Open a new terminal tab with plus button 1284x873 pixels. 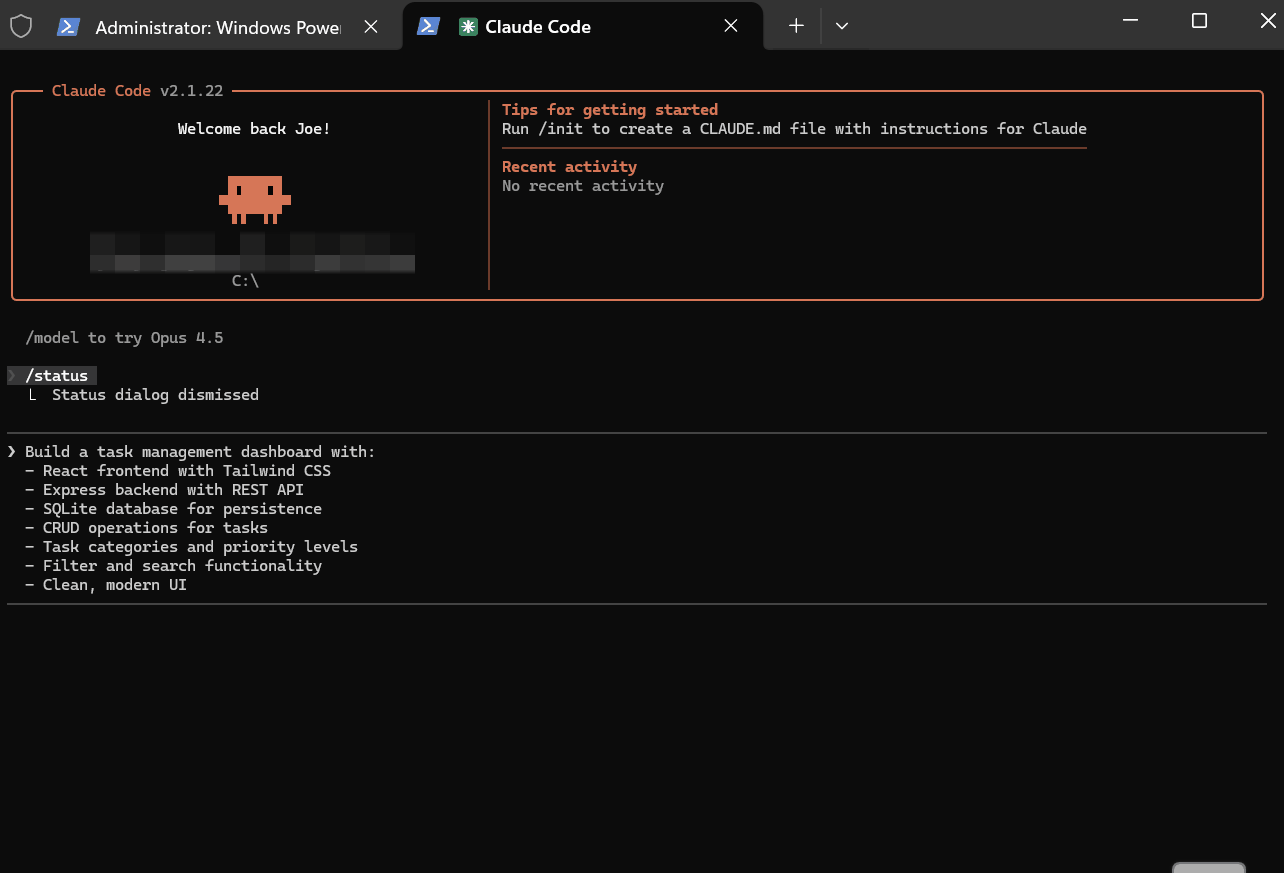point(796,27)
